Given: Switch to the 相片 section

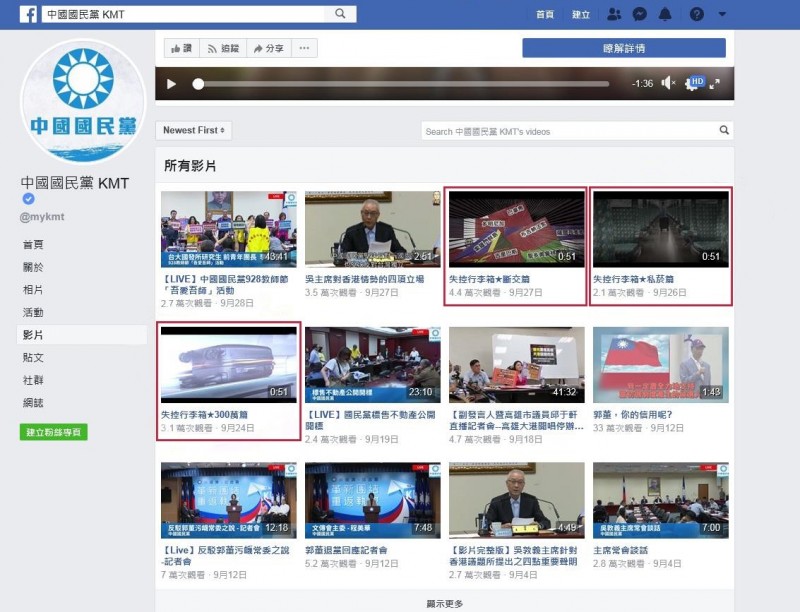Looking at the screenshot, I should (x=35, y=291).
